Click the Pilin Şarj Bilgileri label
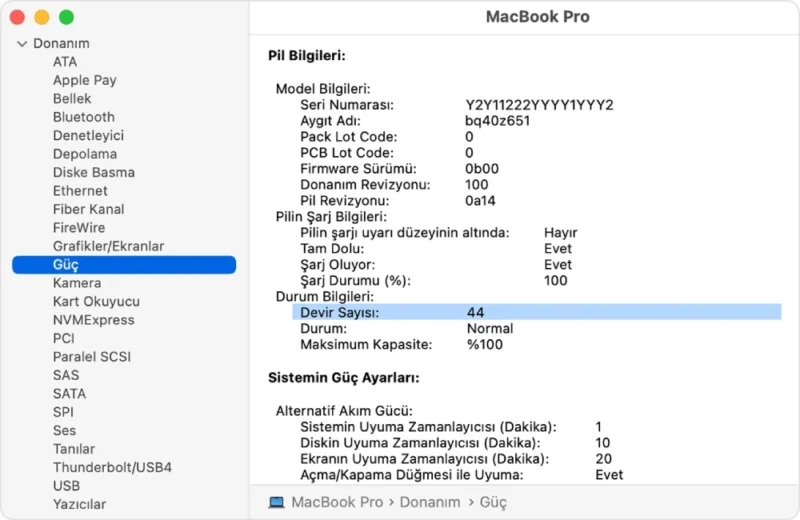Viewport: 800px width, 520px height. click(331, 217)
